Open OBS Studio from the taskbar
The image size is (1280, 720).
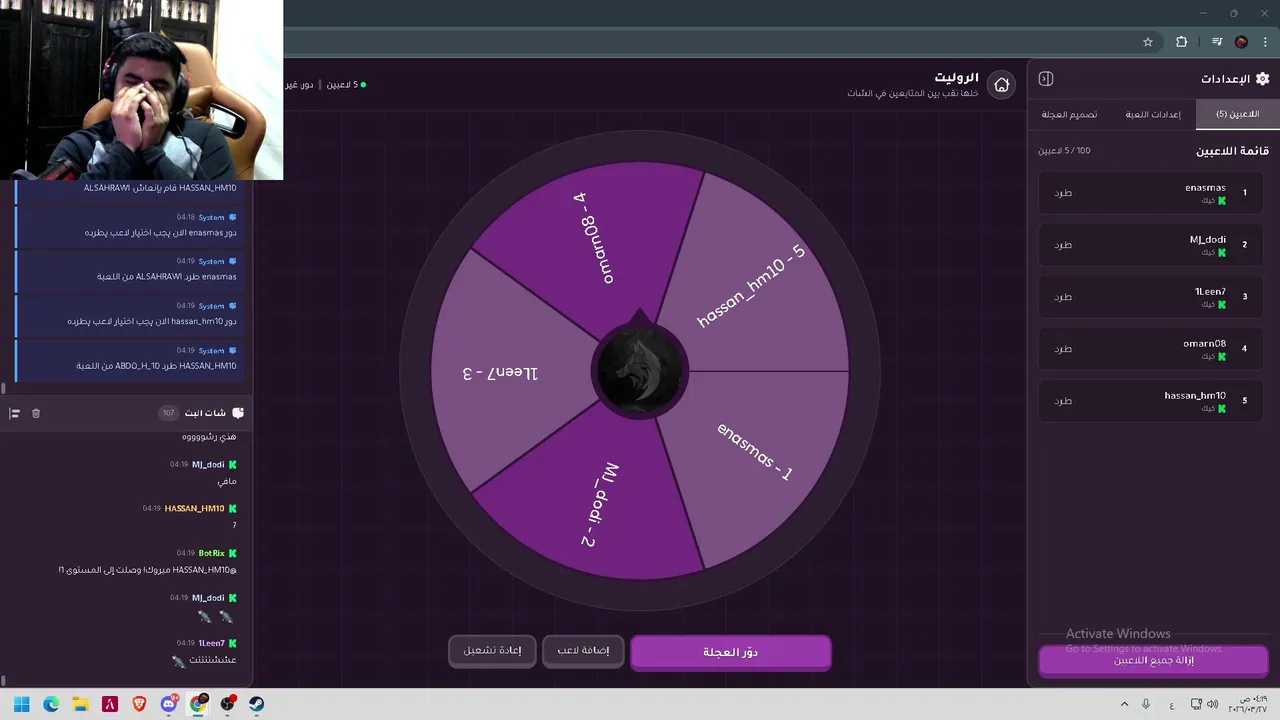pos(228,704)
